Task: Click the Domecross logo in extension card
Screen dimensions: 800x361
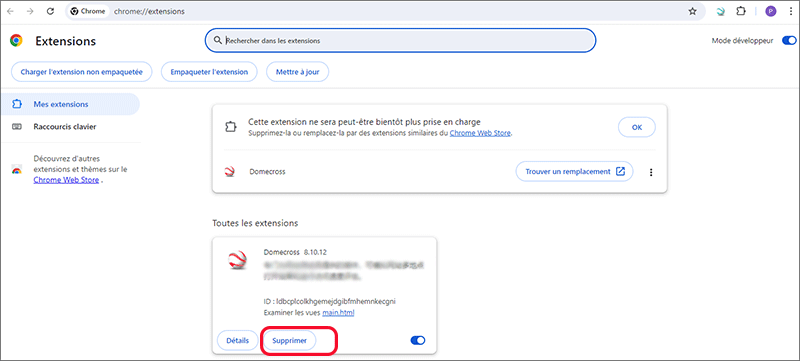Action: coord(237,260)
